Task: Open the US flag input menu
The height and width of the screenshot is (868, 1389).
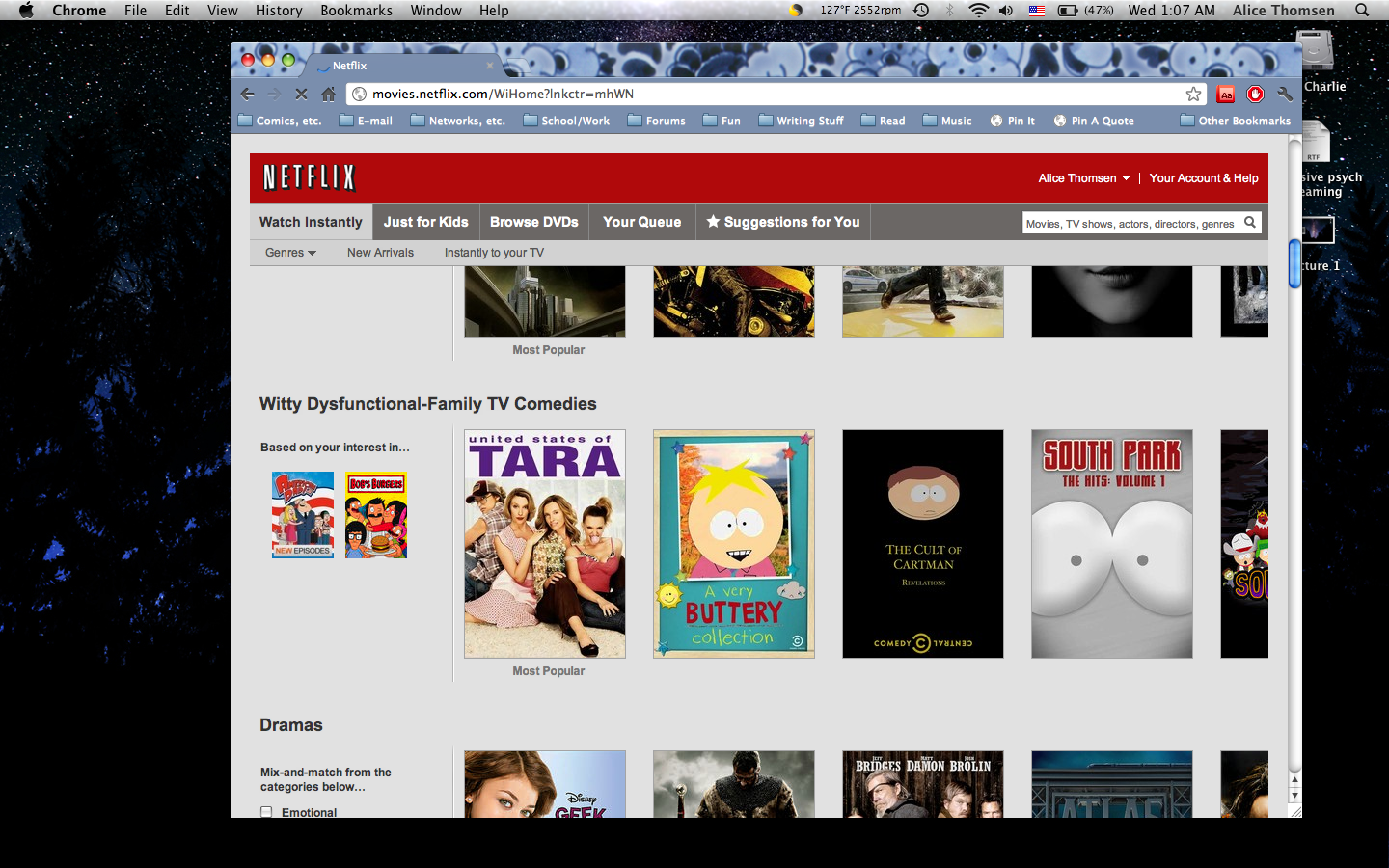Action: [x=1037, y=11]
